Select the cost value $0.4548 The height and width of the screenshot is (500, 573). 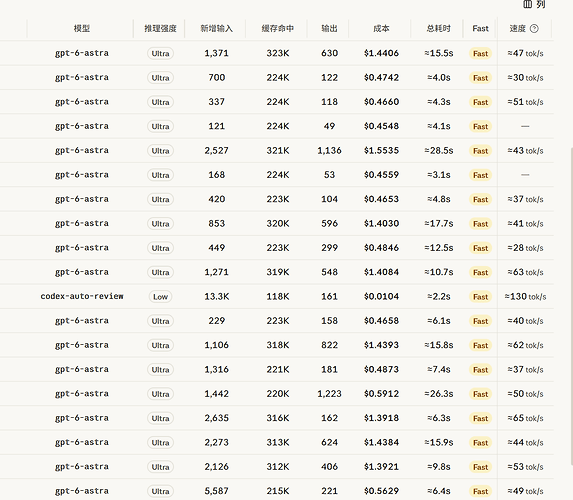[x=381, y=126]
